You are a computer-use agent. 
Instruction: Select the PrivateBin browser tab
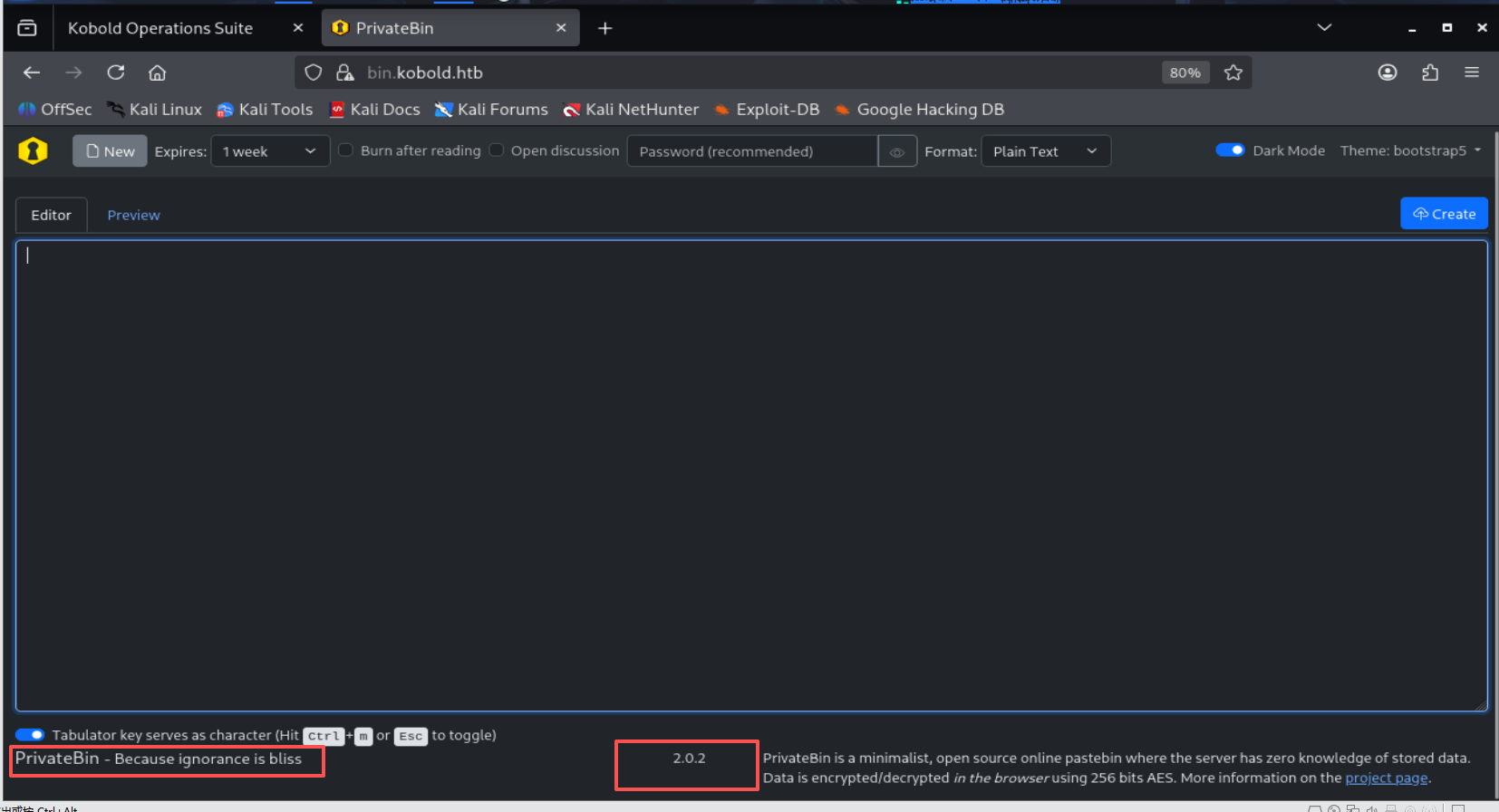click(450, 28)
